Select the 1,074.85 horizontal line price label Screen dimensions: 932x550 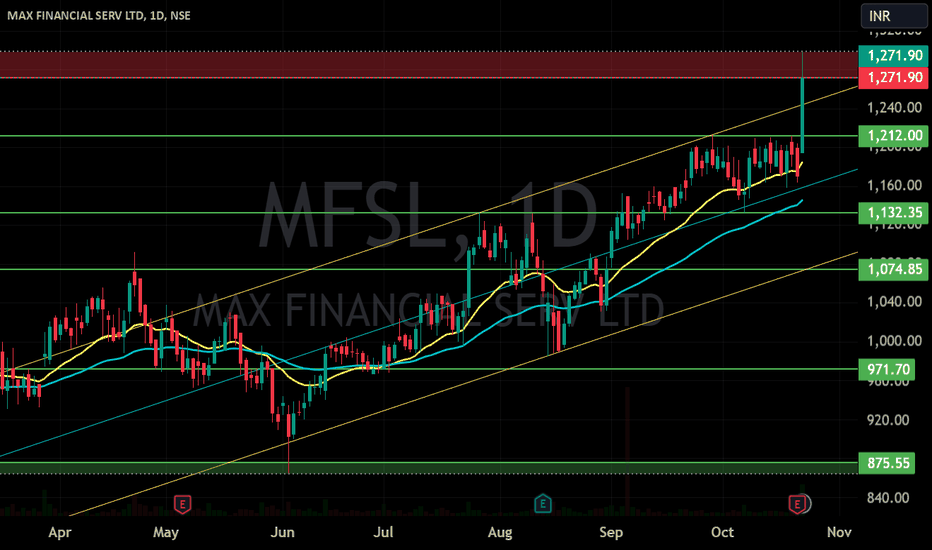click(893, 269)
